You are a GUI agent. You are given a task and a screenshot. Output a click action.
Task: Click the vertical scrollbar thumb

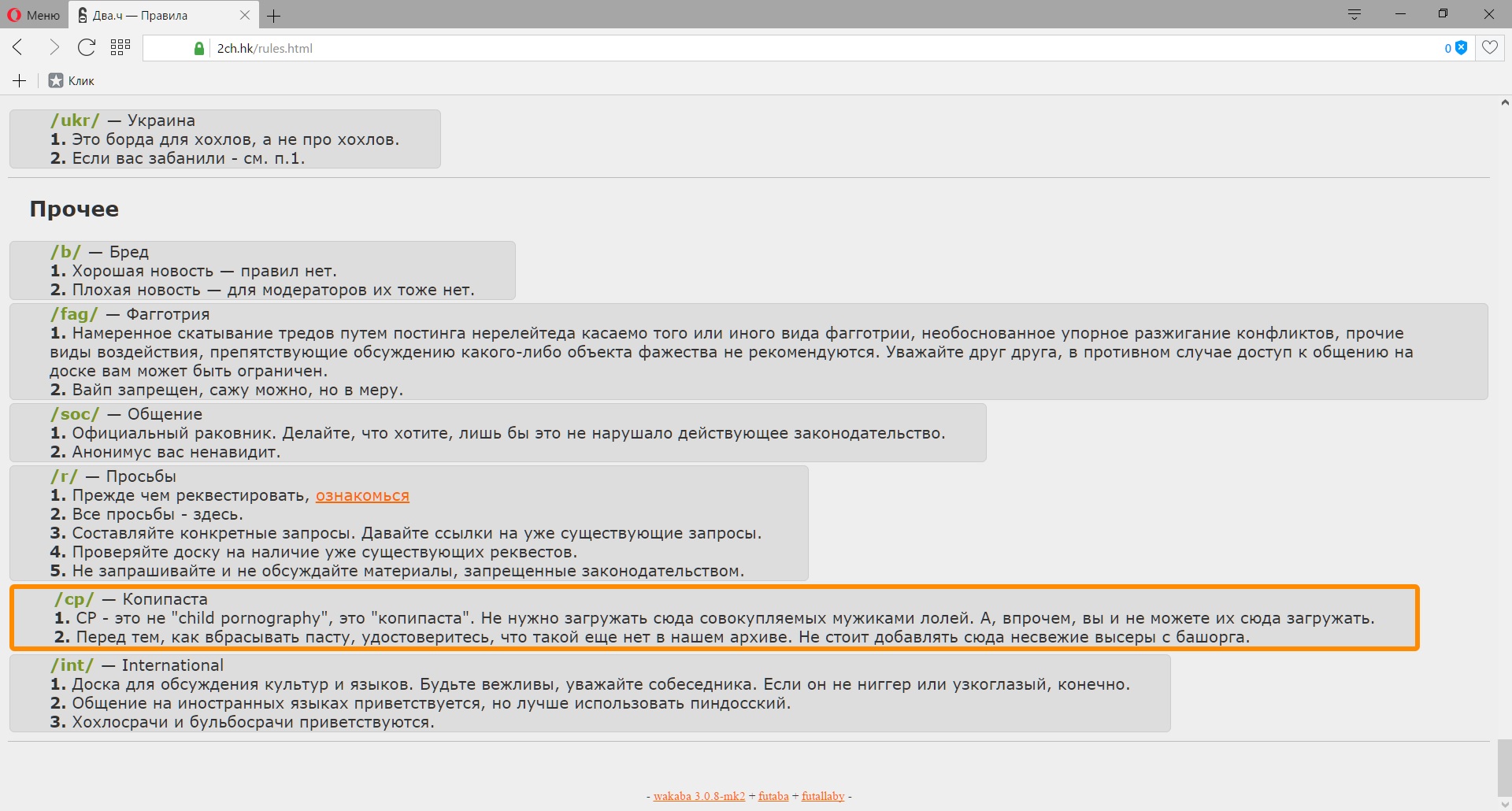pyautogui.click(x=1505, y=768)
